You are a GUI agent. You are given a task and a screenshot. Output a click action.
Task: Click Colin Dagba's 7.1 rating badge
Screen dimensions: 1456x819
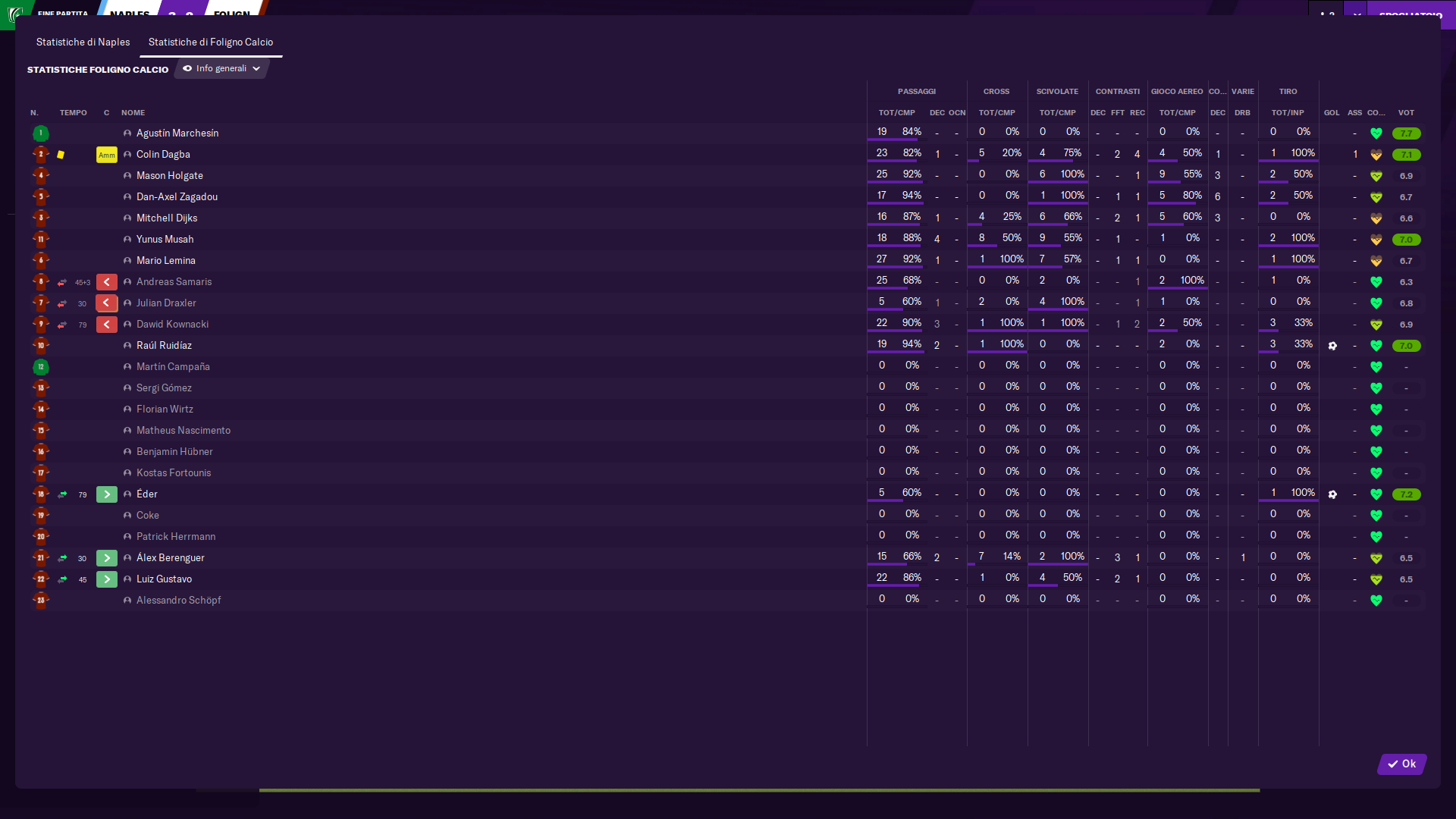pos(1406,155)
